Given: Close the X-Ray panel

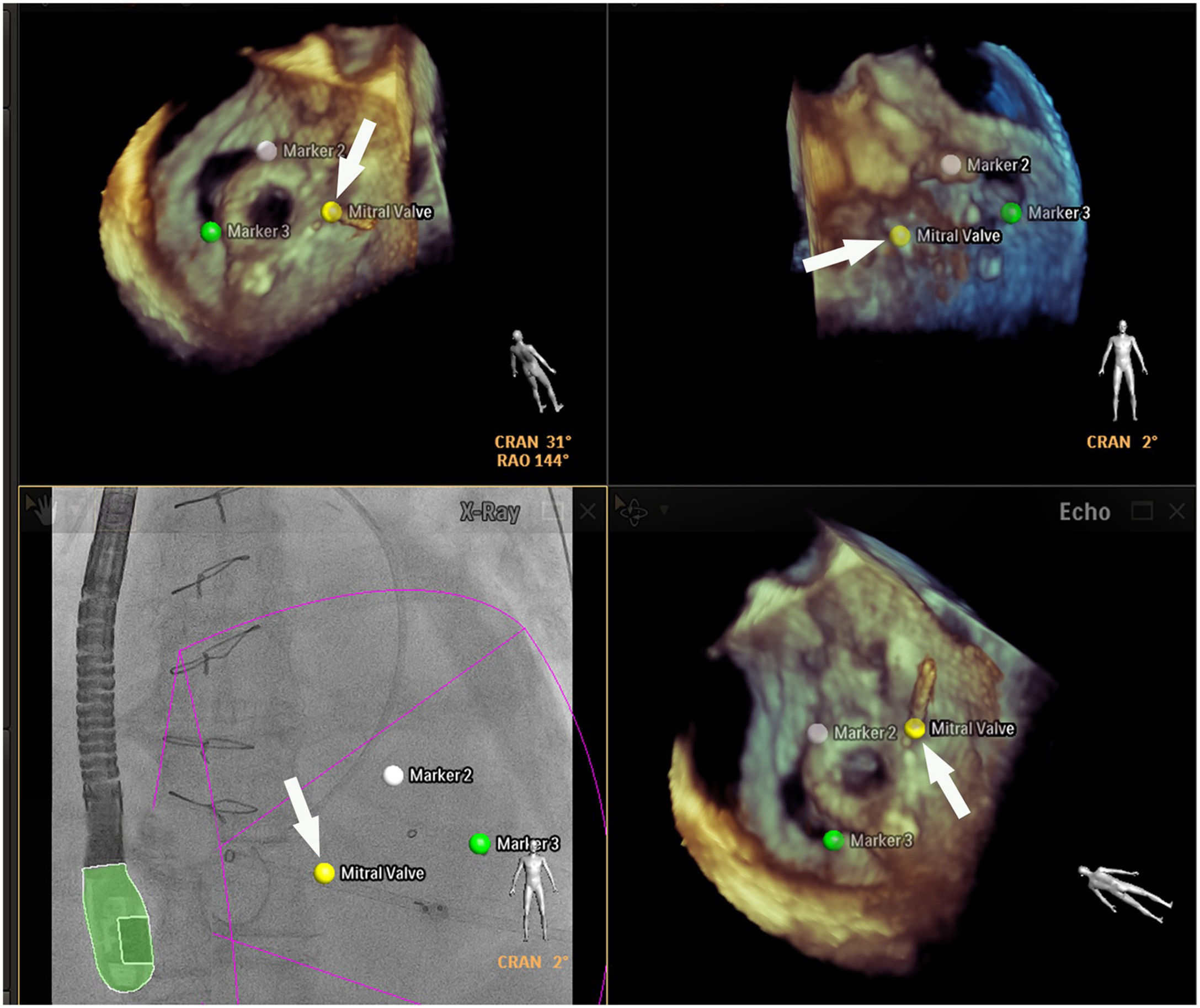Looking at the screenshot, I should [588, 511].
